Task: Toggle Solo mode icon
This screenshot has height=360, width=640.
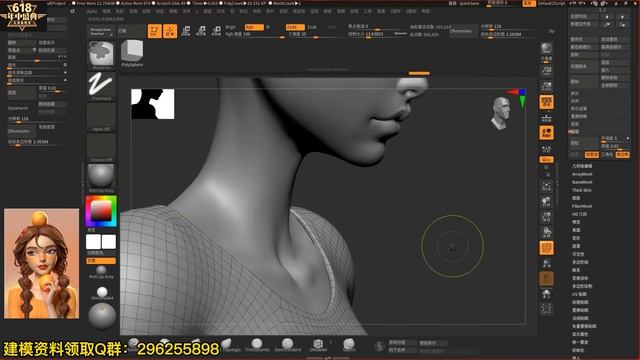Action: (x=546, y=294)
